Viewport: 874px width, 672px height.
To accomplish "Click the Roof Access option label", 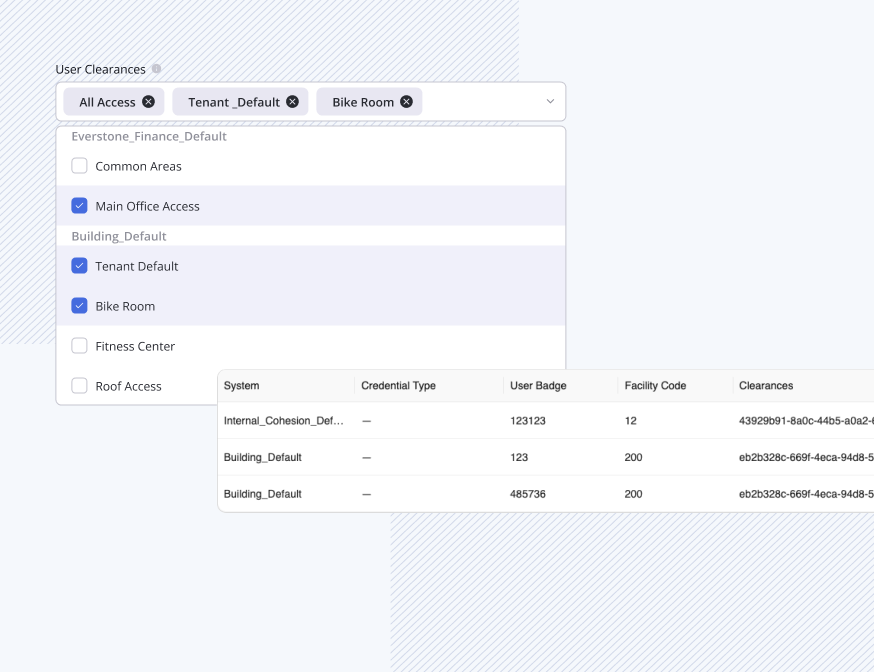I will pyautogui.click(x=128, y=386).
